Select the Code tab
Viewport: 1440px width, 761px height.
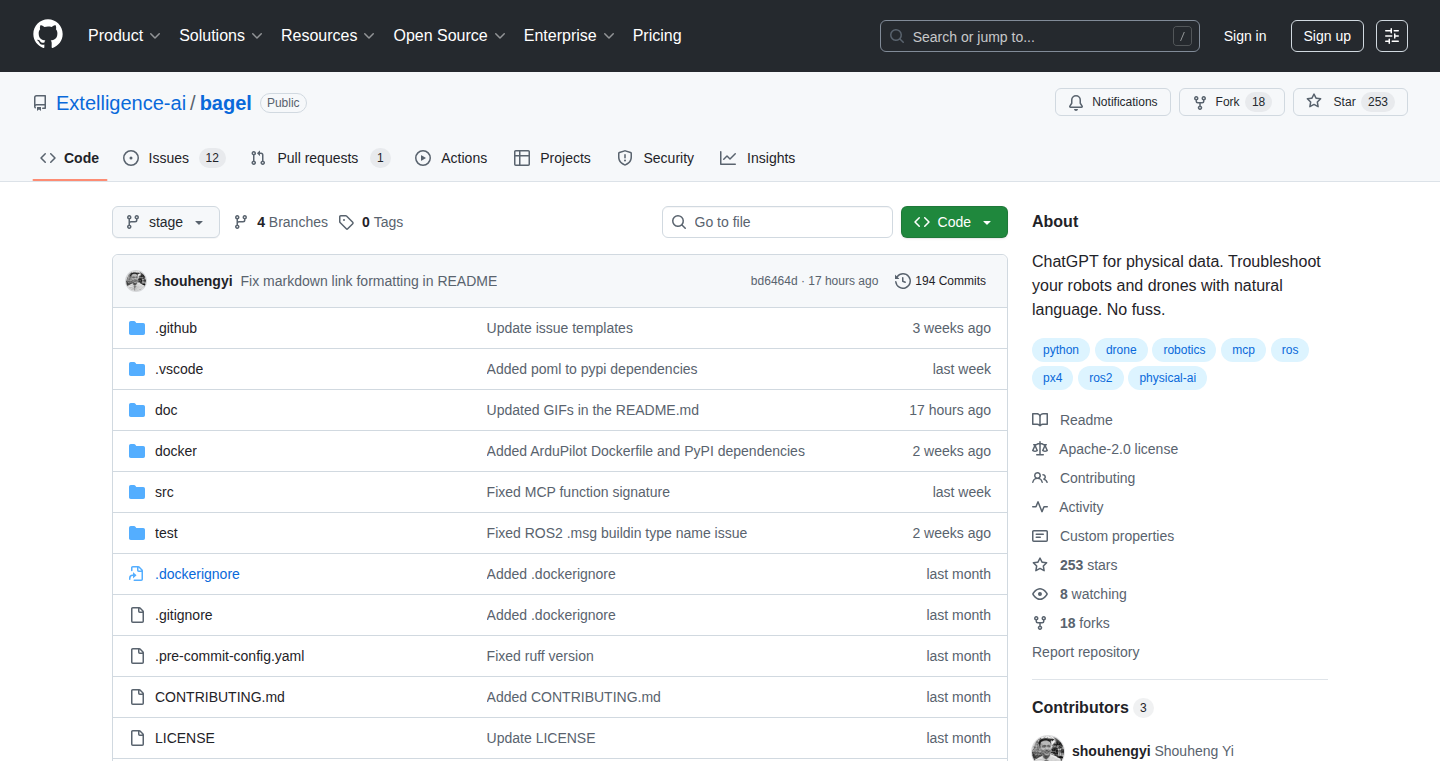click(x=70, y=158)
